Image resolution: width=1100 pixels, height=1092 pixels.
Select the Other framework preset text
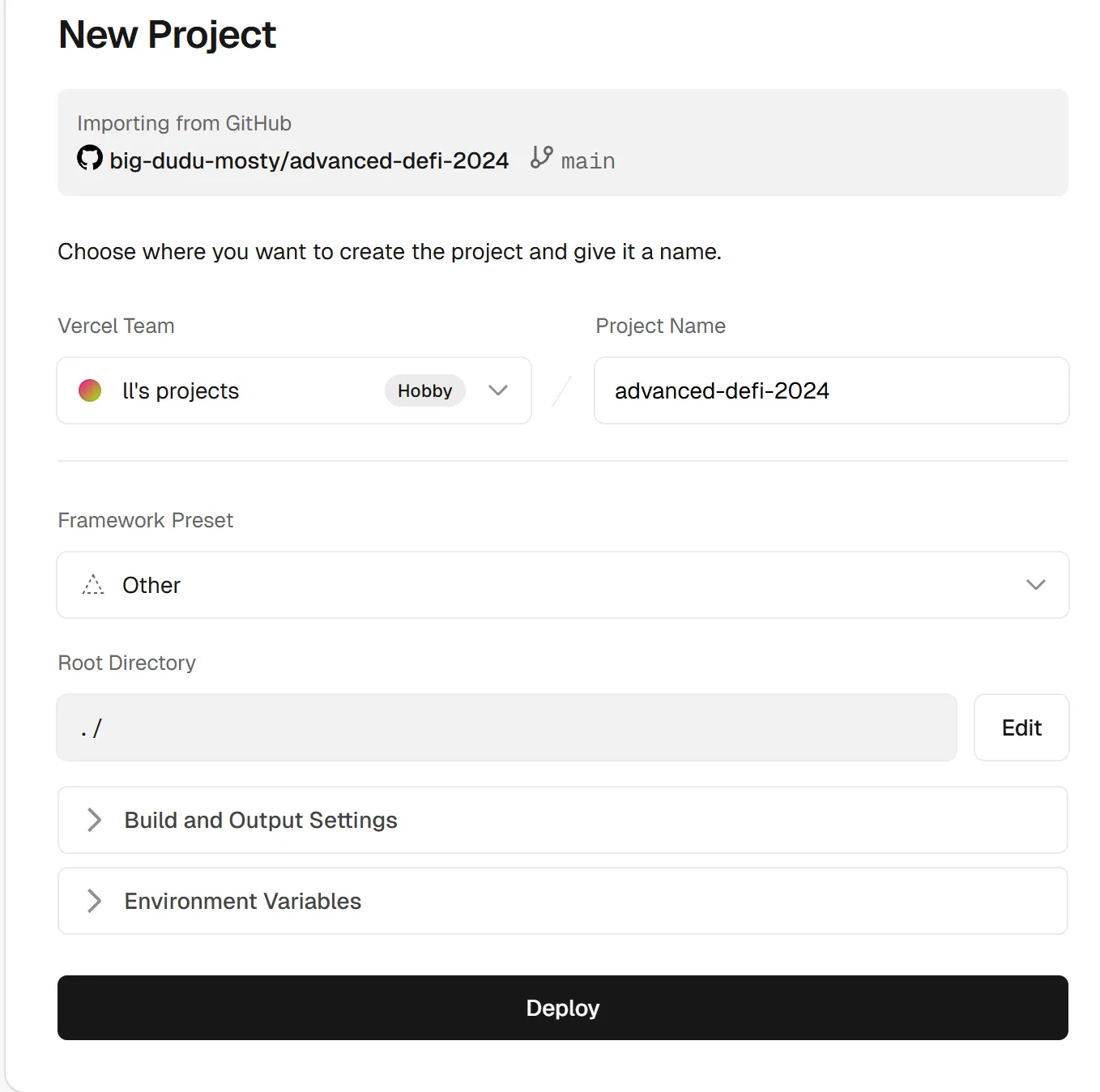[x=151, y=585]
